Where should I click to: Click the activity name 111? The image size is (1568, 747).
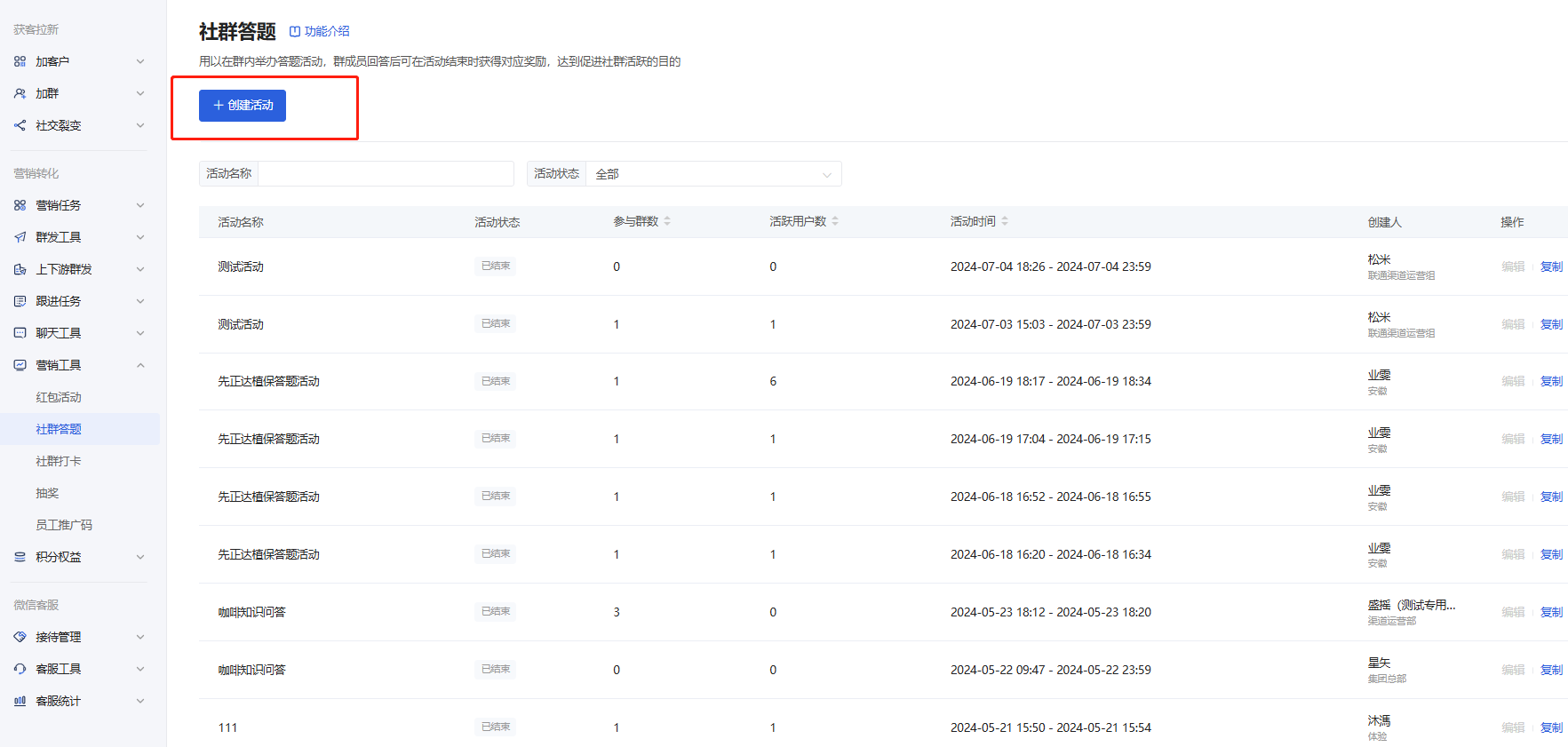click(x=227, y=727)
